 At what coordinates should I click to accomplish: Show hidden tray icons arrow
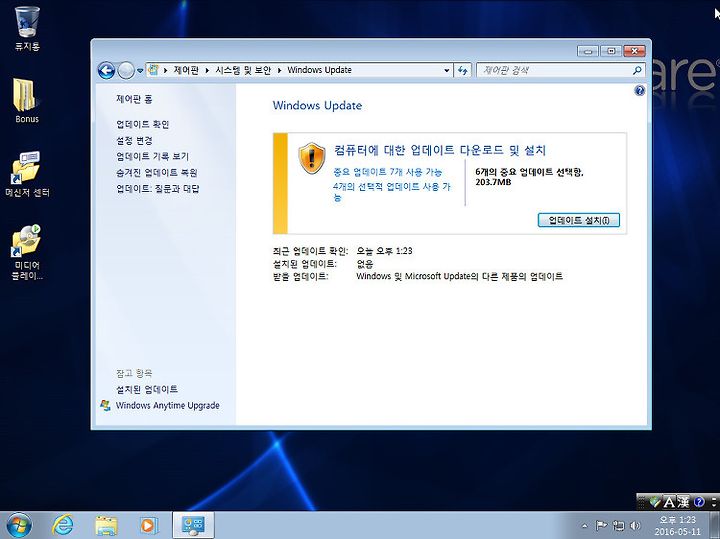point(585,526)
